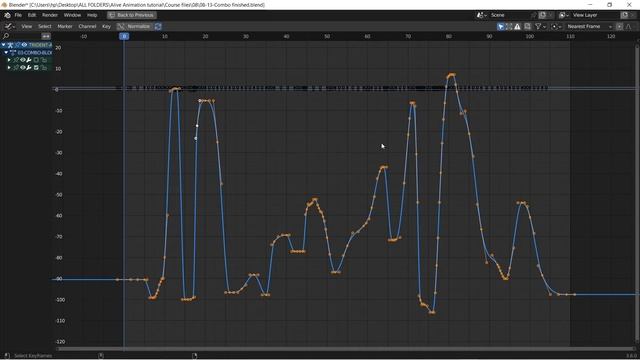Toggle modifier wrench on first green group

point(29,60)
